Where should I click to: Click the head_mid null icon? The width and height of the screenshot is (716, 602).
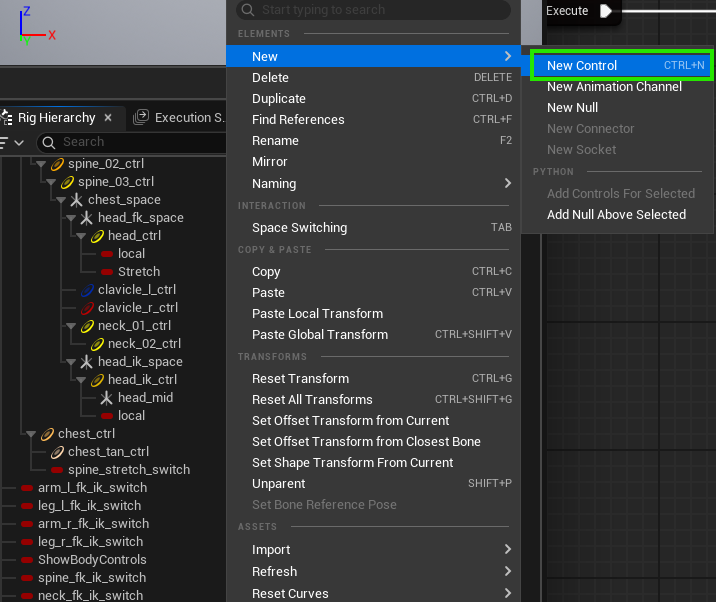[107, 398]
